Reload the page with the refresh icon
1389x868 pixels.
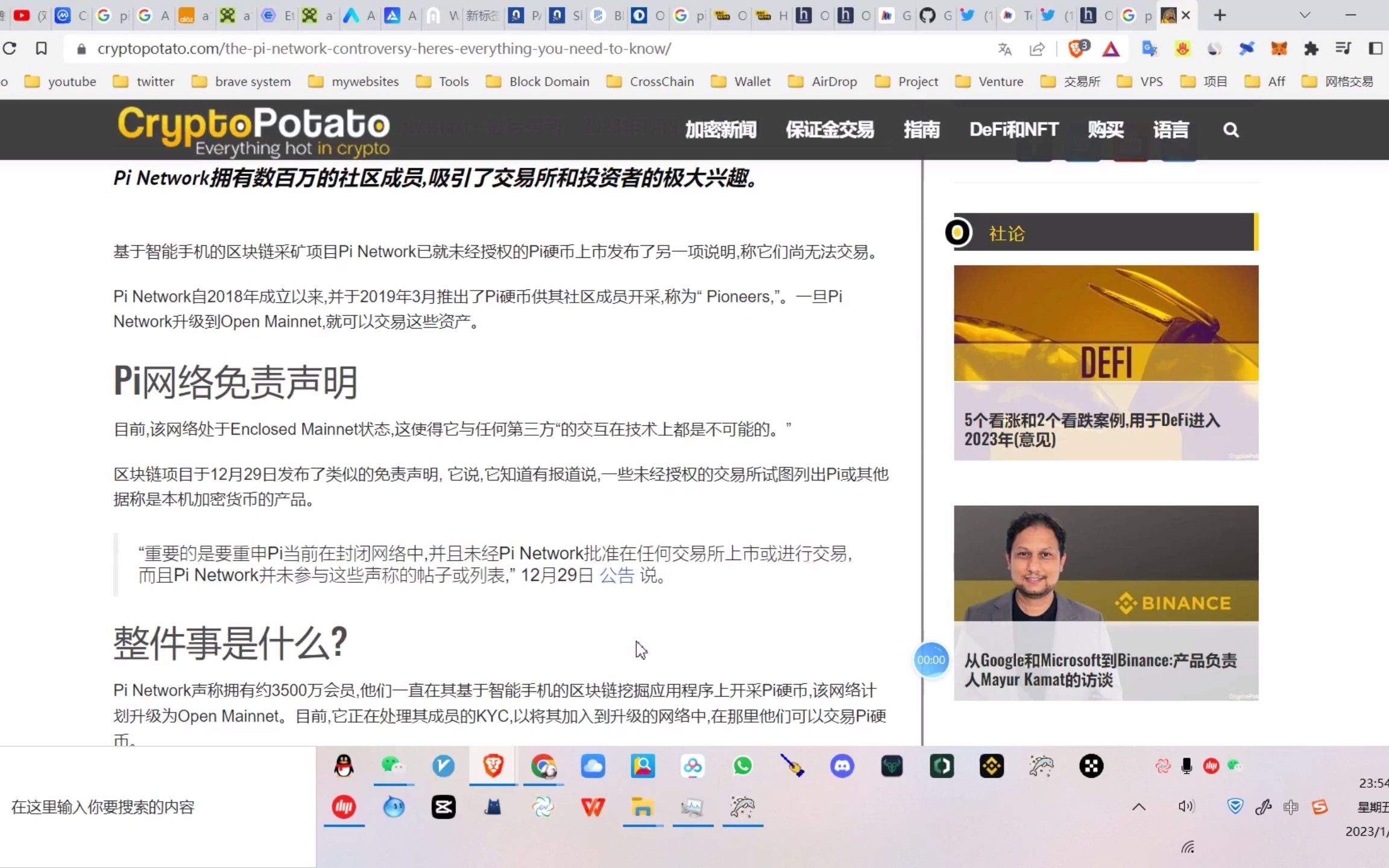pyautogui.click(x=10, y=48)
